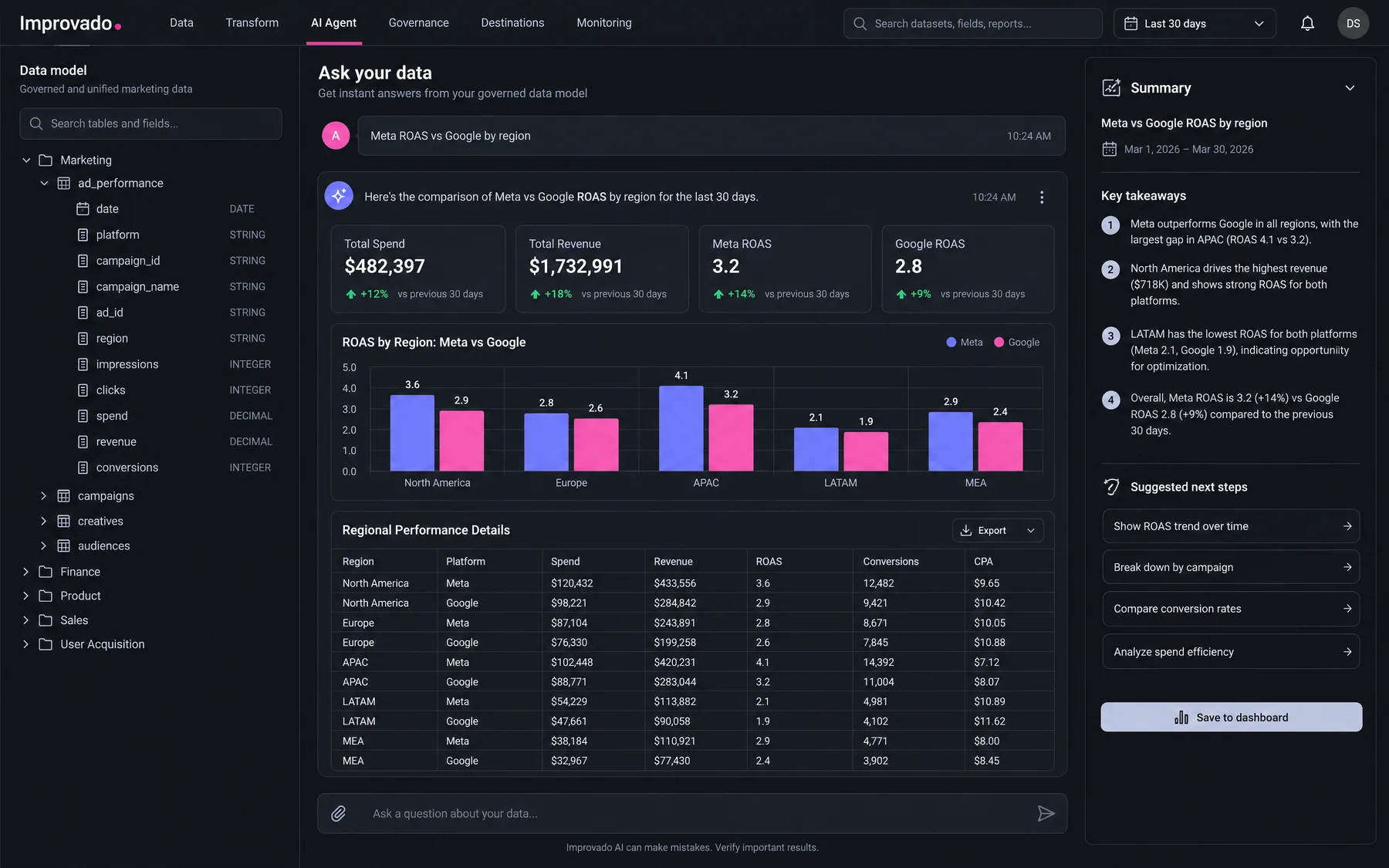Click the user A avatar in chat
The width and height of the screenshot is (1389, 868).
(x=336, y=136)
